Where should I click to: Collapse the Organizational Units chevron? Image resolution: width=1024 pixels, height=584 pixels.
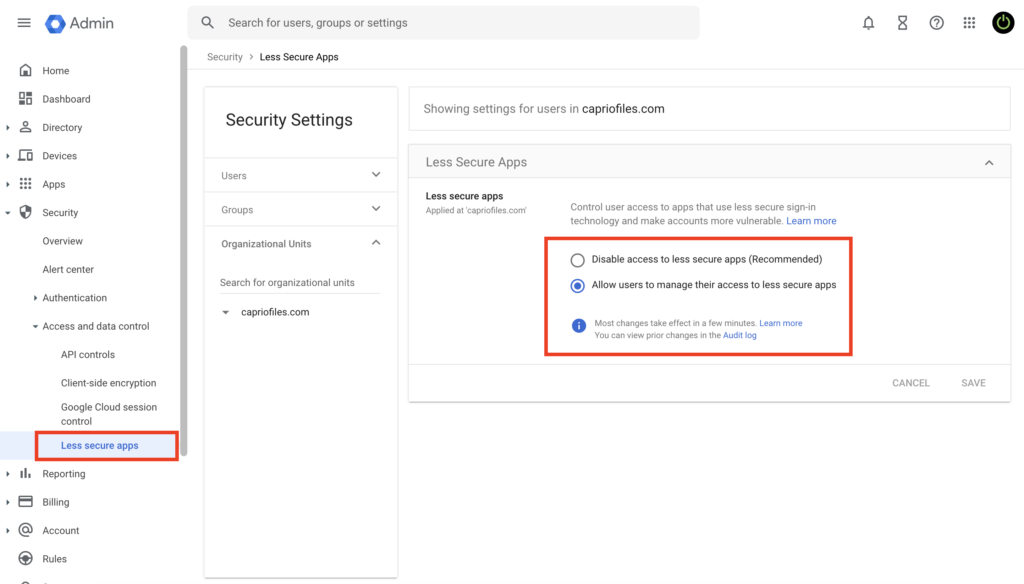[376, 242]
